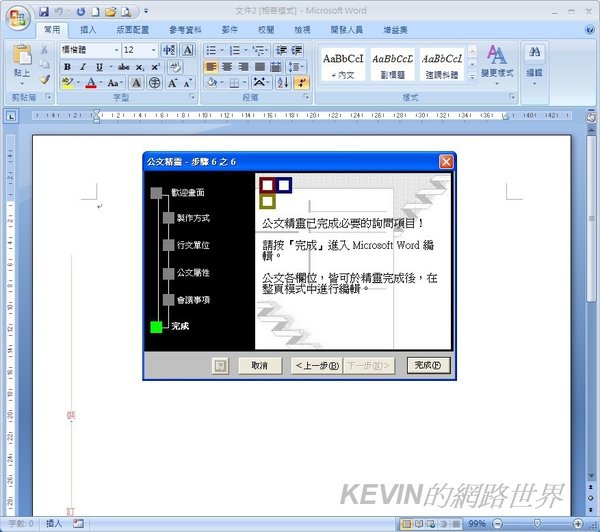Click 完成(F) button in wizard dialog
The image size is (600, 532).
[428, 366]
